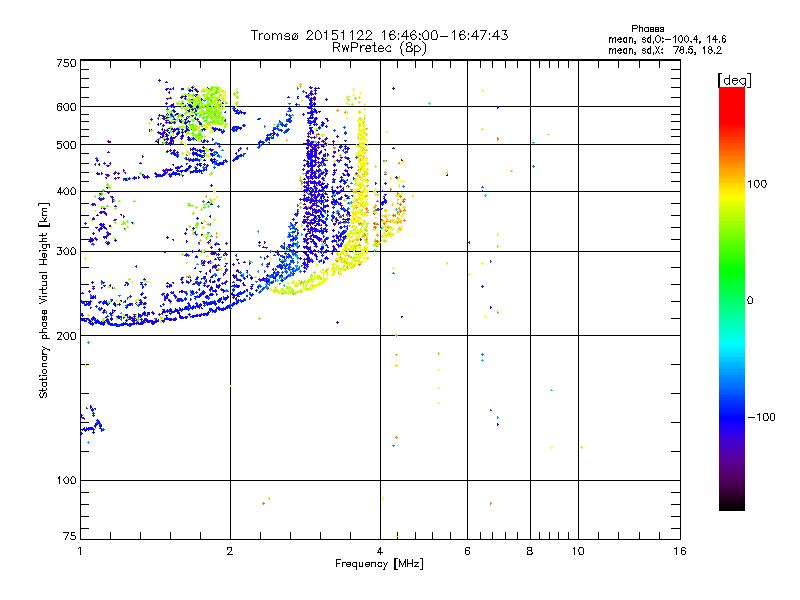This screenshot has height=600, width=800.
Task: Click the '600' y-axis tick label
Action: (x=66, y=107)
